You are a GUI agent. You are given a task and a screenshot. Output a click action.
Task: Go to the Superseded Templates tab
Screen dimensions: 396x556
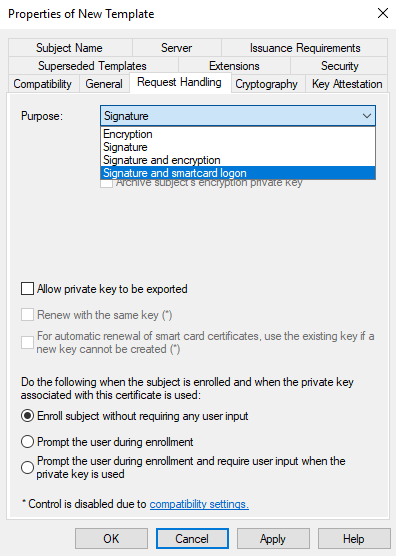[93, 66]
